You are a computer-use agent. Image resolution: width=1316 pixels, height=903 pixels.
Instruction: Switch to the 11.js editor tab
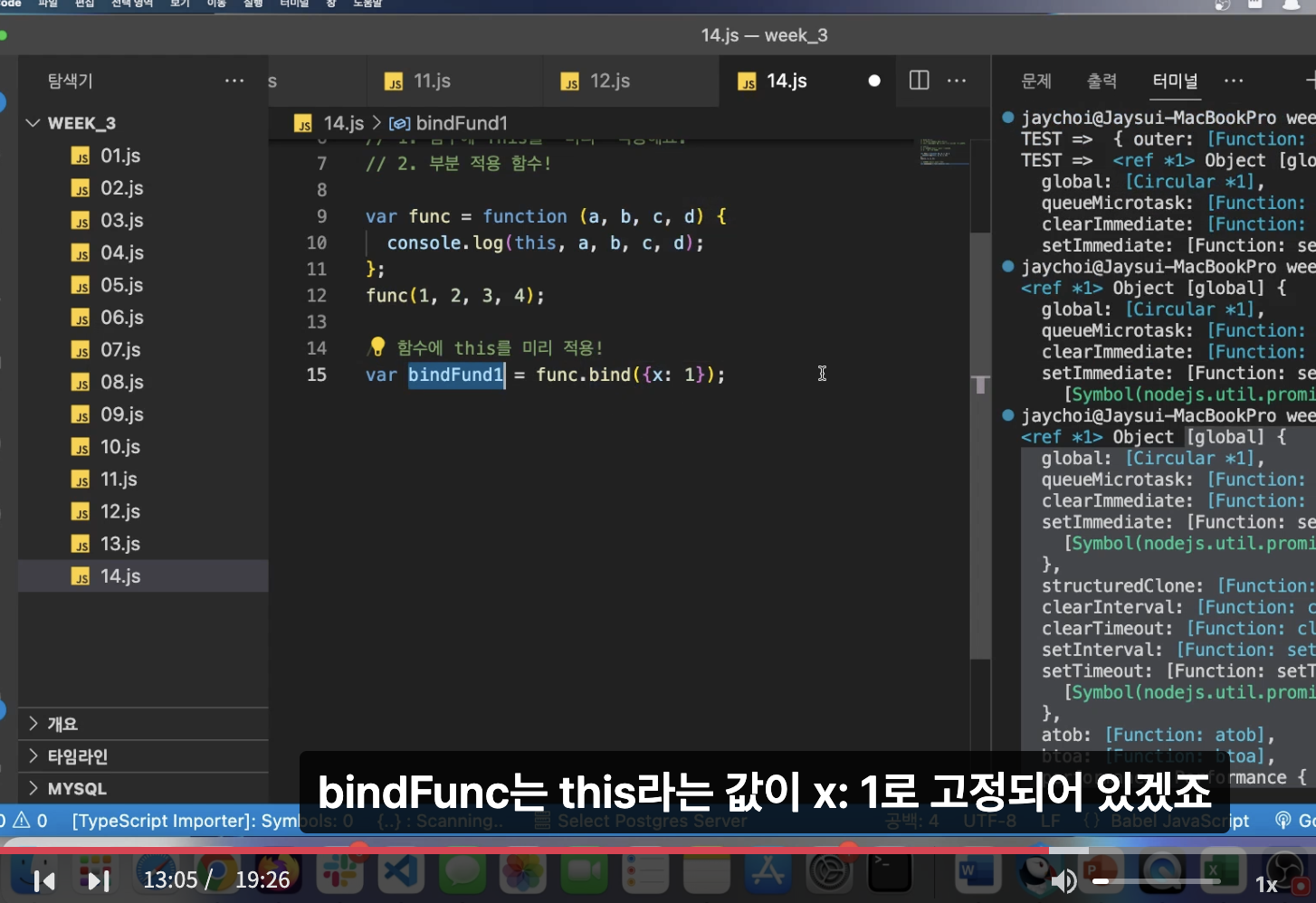tap(454, 81)
